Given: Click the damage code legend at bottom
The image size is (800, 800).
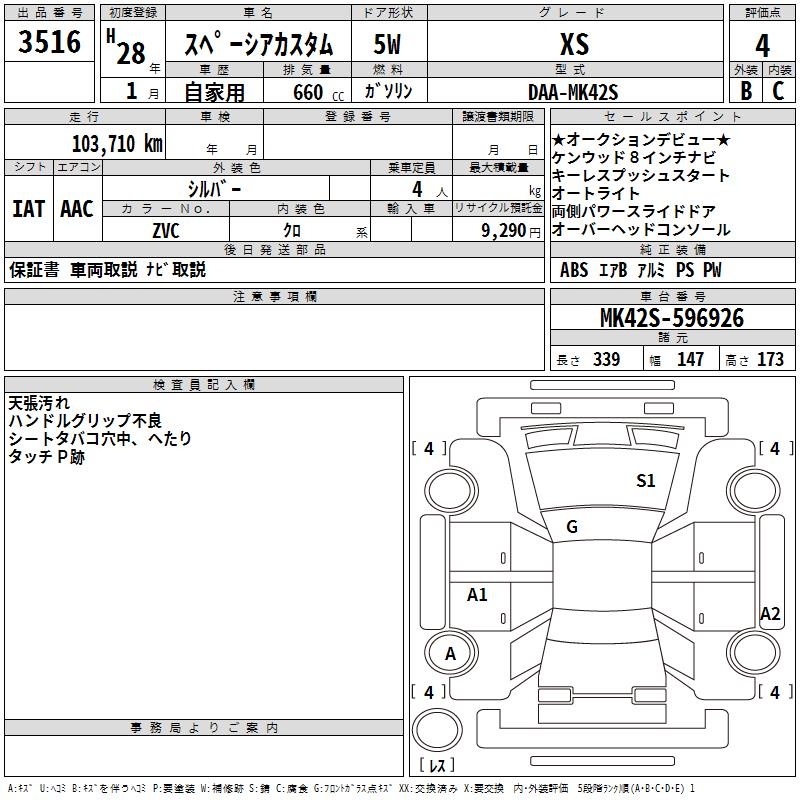Looking at the screenshot, I should coord(352,788).
